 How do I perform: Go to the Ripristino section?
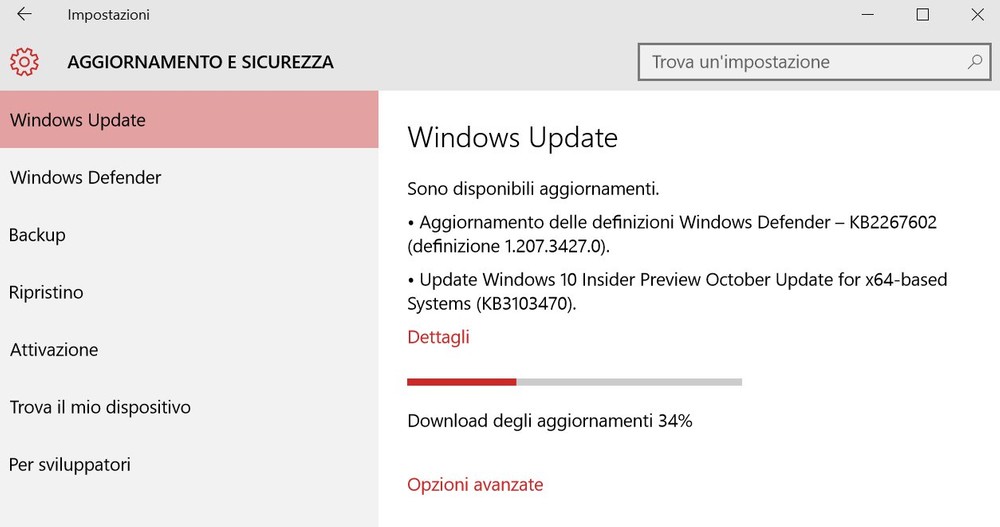pyautogui.click(x=189, y=292)
